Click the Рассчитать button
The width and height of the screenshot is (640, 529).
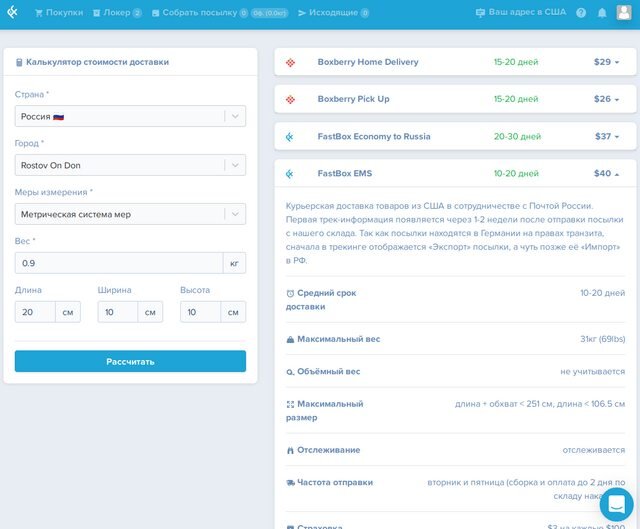[130, 361]
